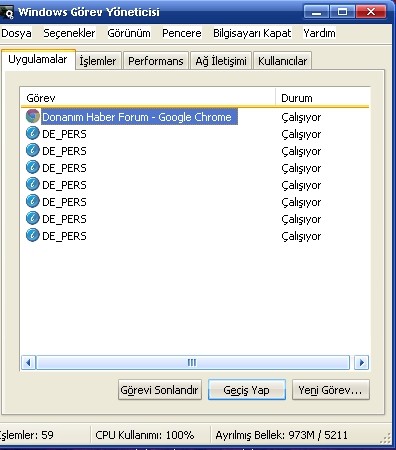396x450 pixels.
Task: Click the horizontal scrollbar thumb
Action: [x=193, y=362]
